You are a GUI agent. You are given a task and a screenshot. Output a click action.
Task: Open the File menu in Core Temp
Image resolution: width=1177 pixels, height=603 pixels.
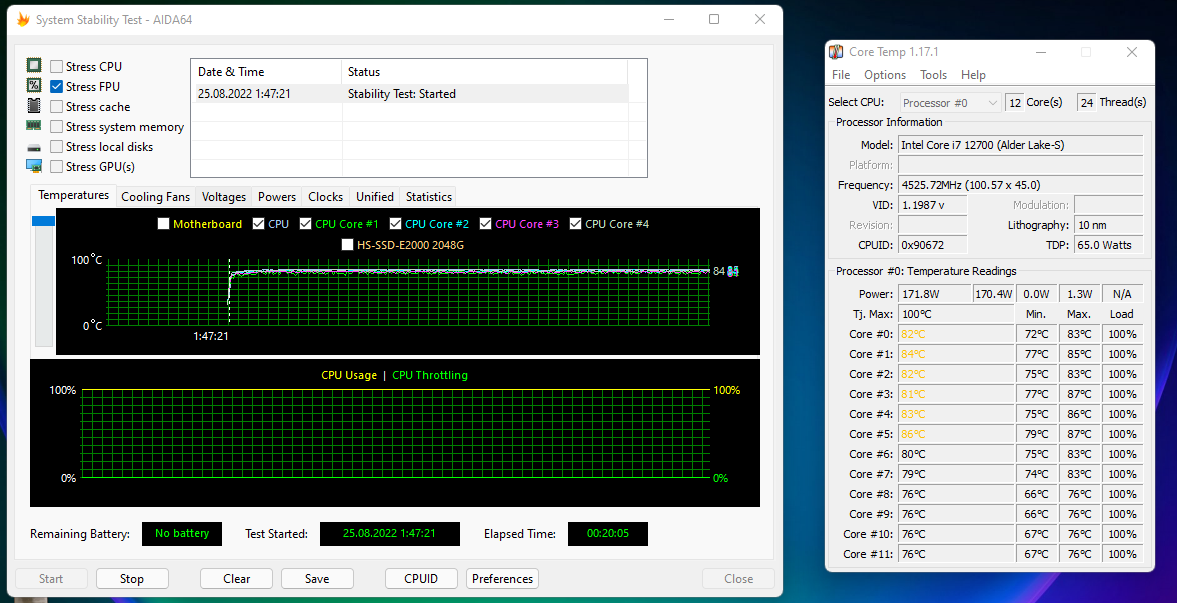pos(841,75)
